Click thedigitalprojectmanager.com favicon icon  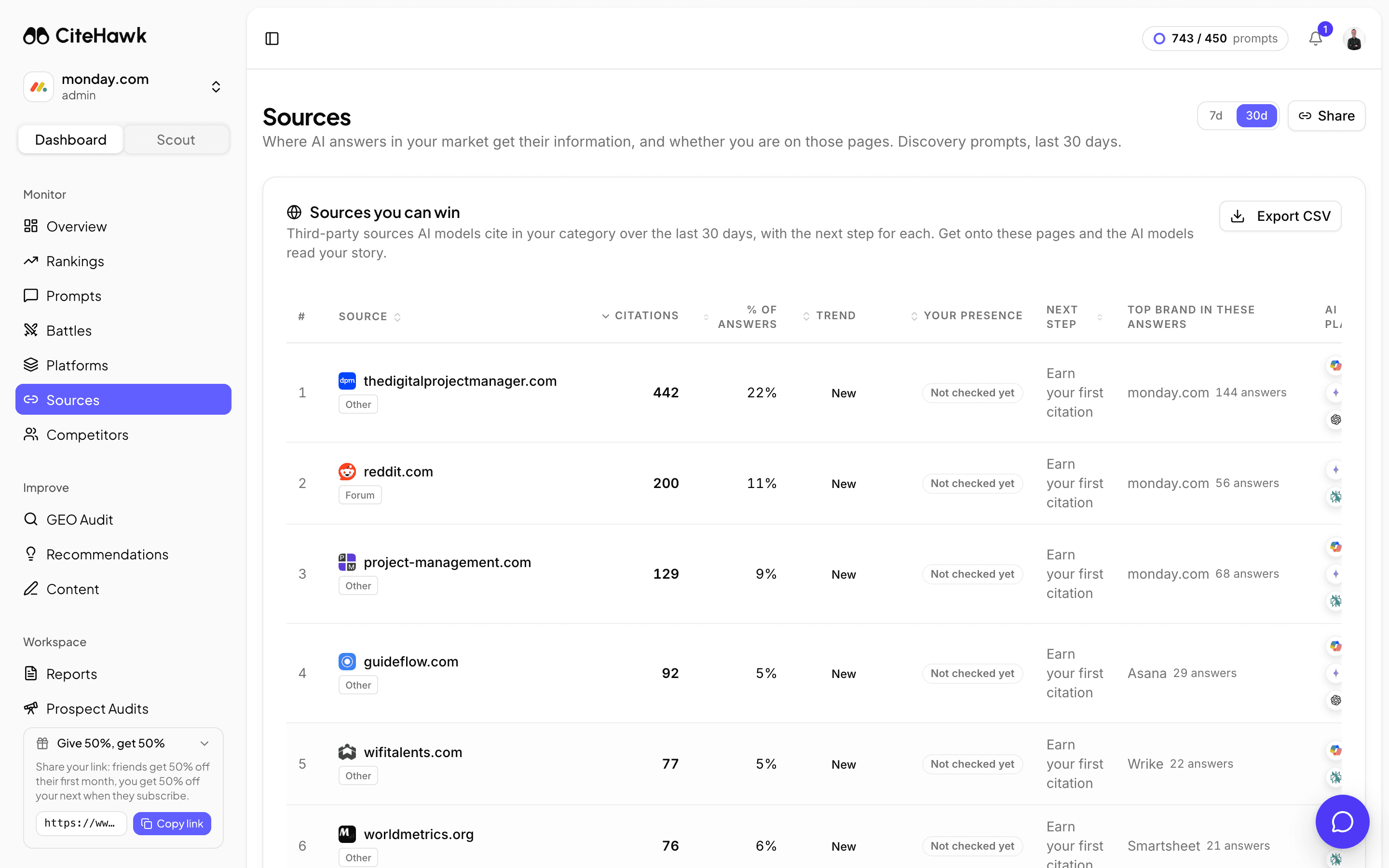tap(347, 380)
